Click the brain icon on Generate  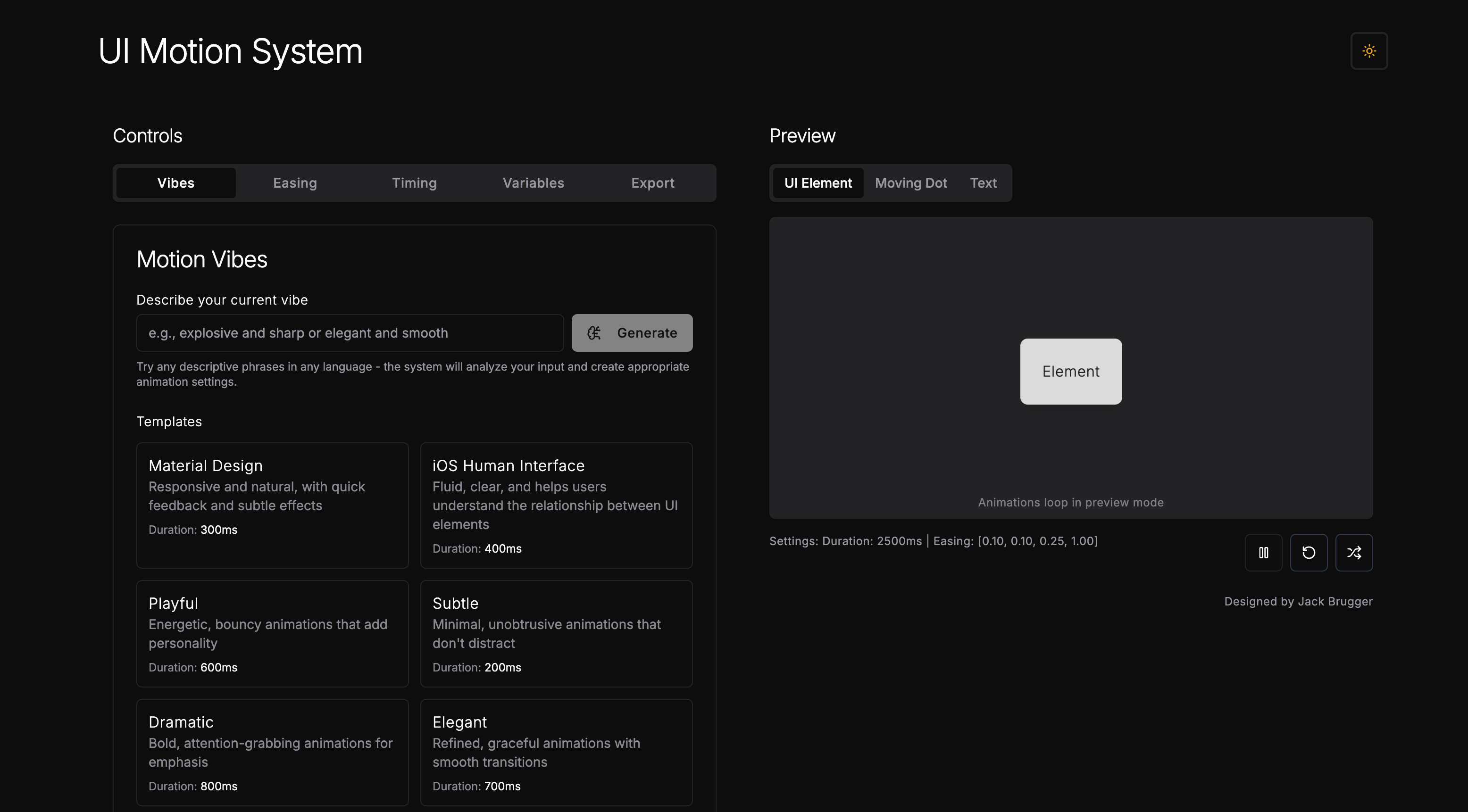594,333
